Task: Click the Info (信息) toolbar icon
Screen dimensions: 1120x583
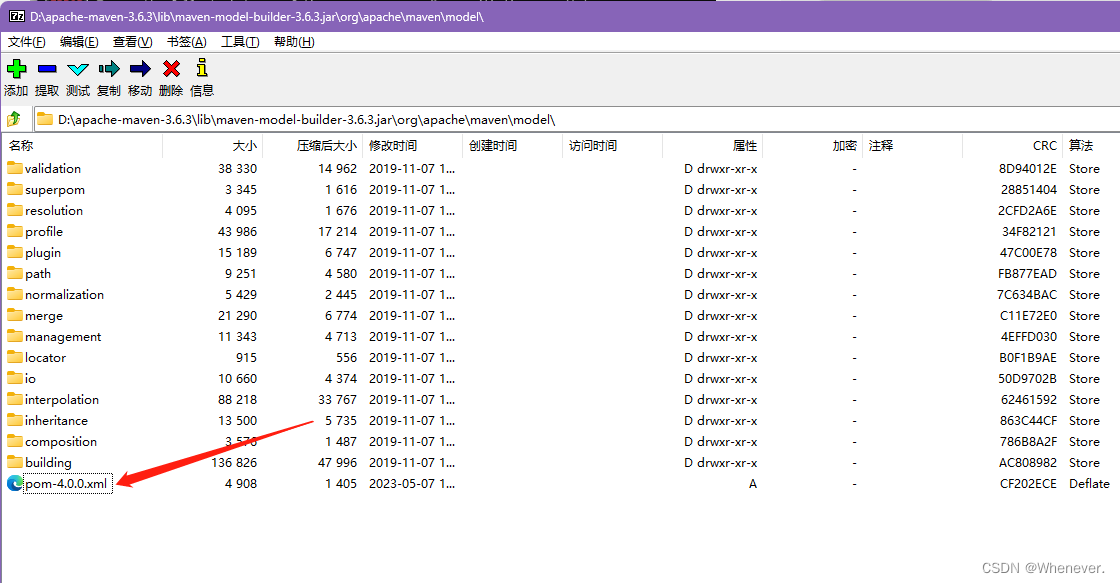Action: tap(201, 68)
